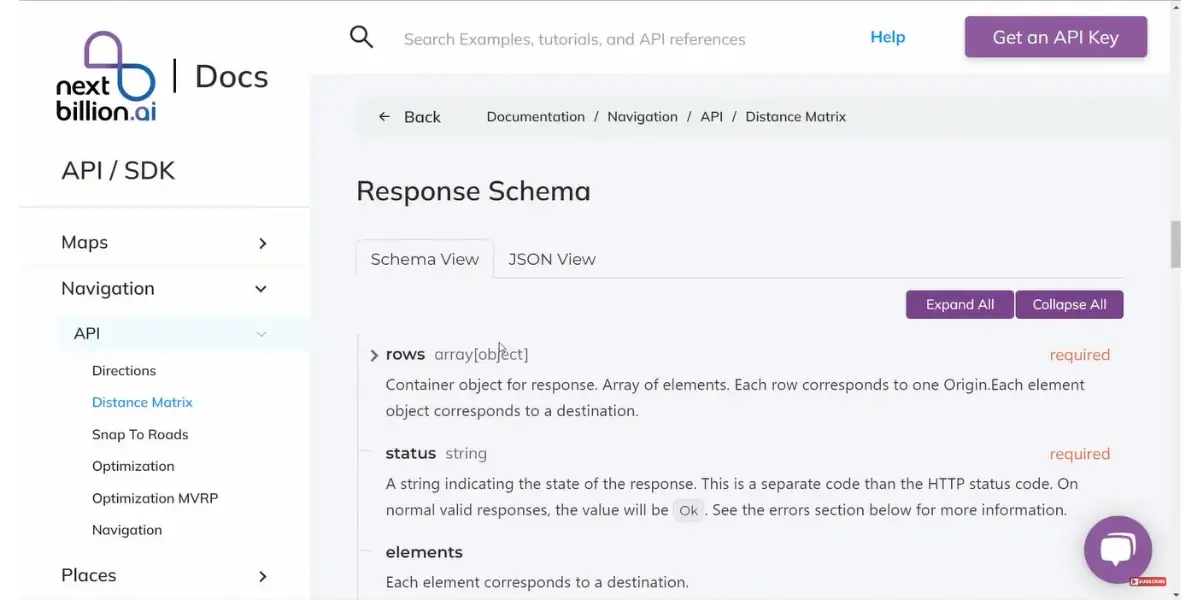Click the Get an API Key button
The width and height of the screenshot is (1200, 600).
1056,37
